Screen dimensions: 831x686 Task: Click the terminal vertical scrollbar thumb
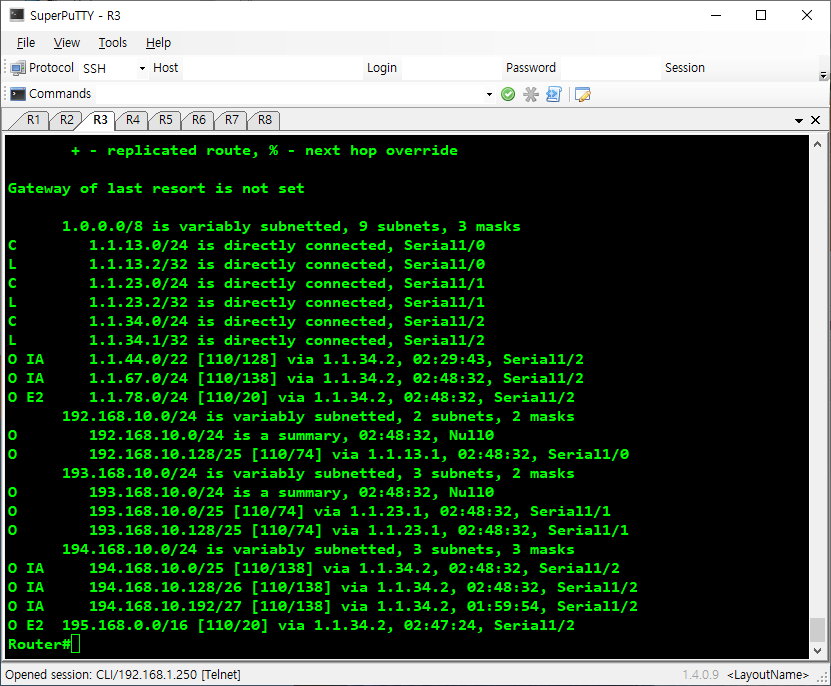[817, 629]
